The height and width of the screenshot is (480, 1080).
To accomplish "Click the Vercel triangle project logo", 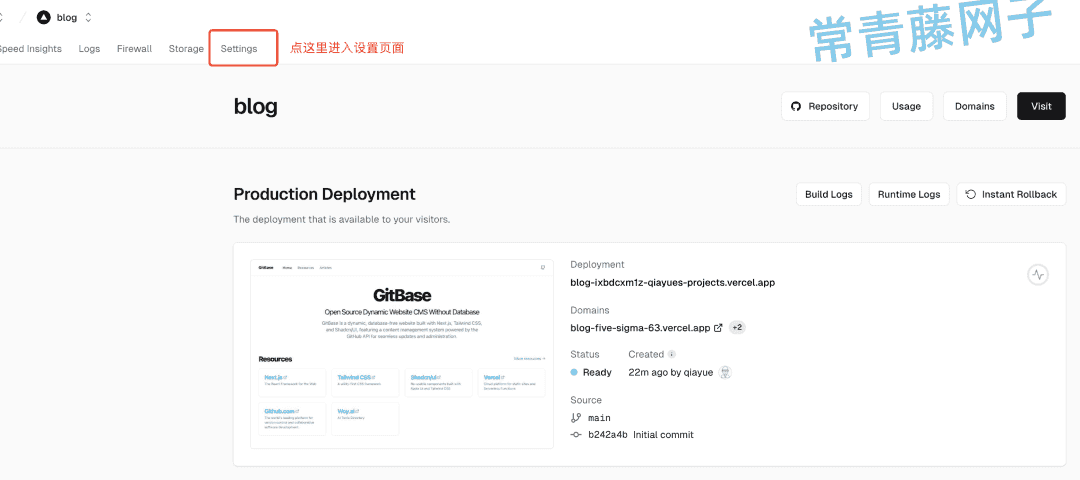I will [44, 18].
